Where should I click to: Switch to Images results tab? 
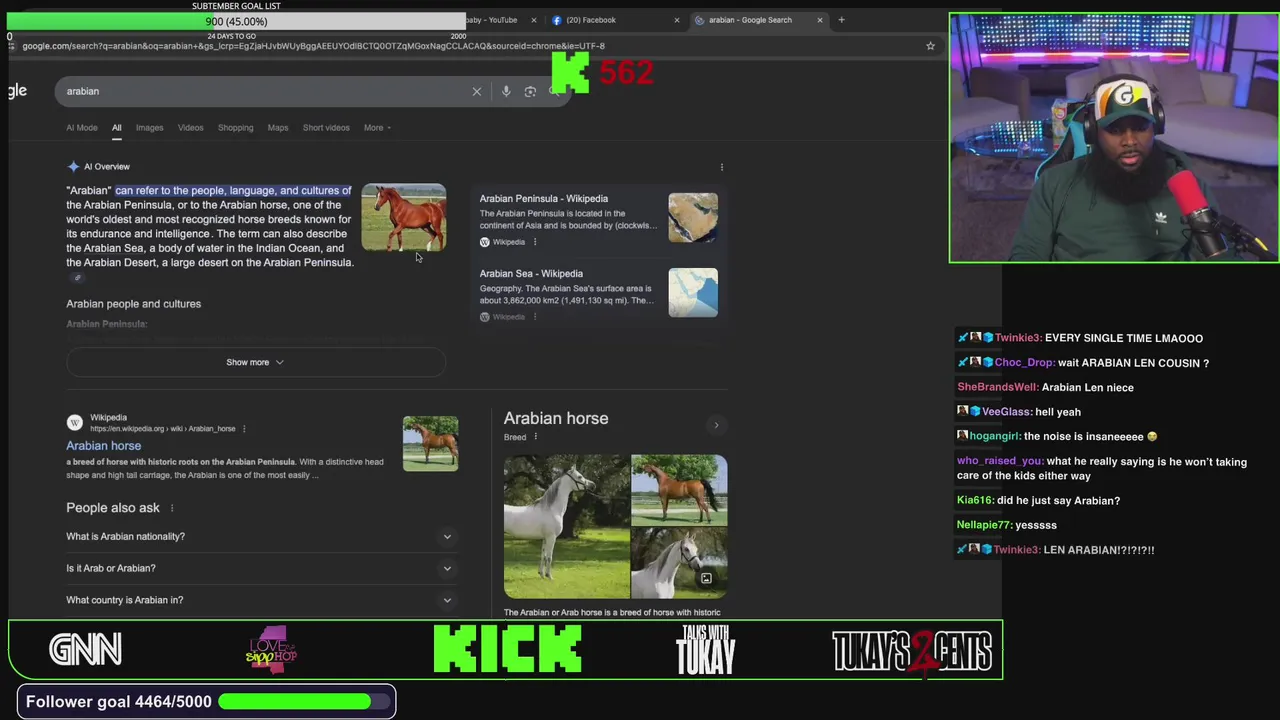coord(149,128)
